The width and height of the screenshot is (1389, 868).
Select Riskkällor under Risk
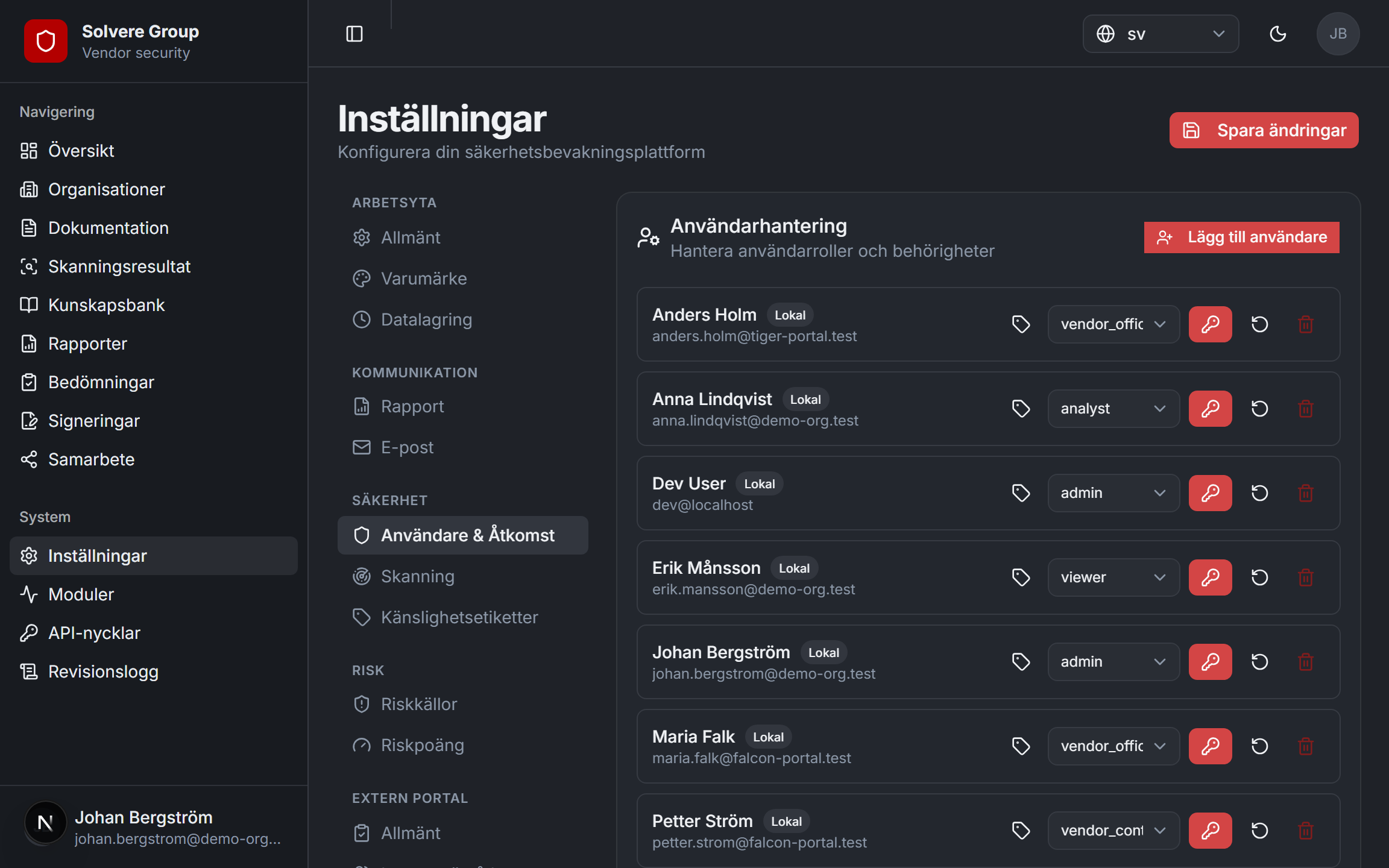[x=463, y=704]
